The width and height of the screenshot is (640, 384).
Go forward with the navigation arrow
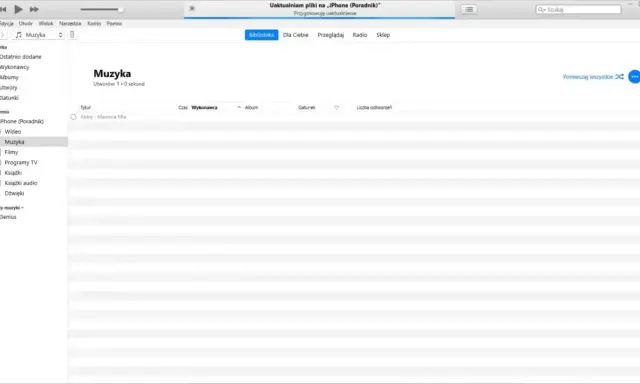click(2, 35)
